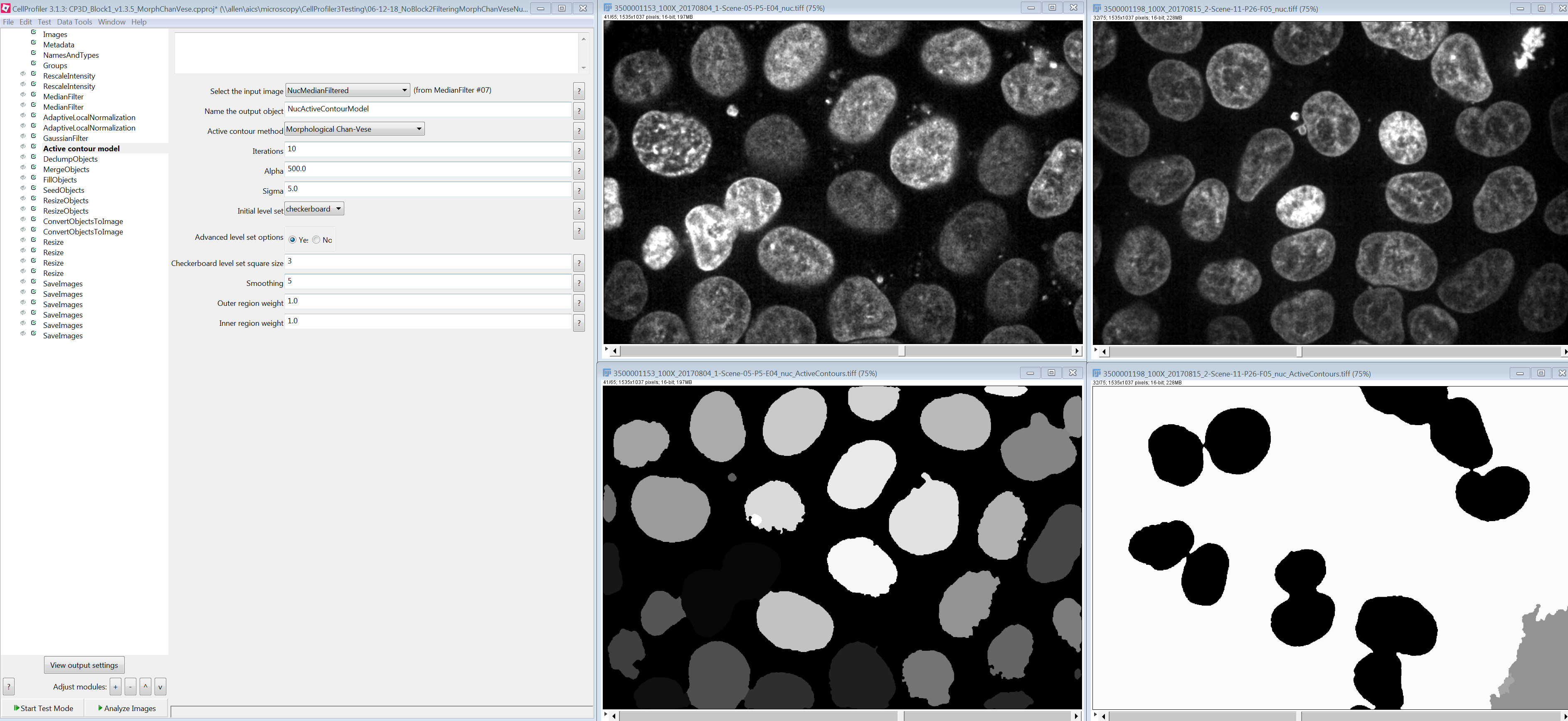Open the Data Tools menu
This screenshot has width=1568, height=721.
[74, 21]
